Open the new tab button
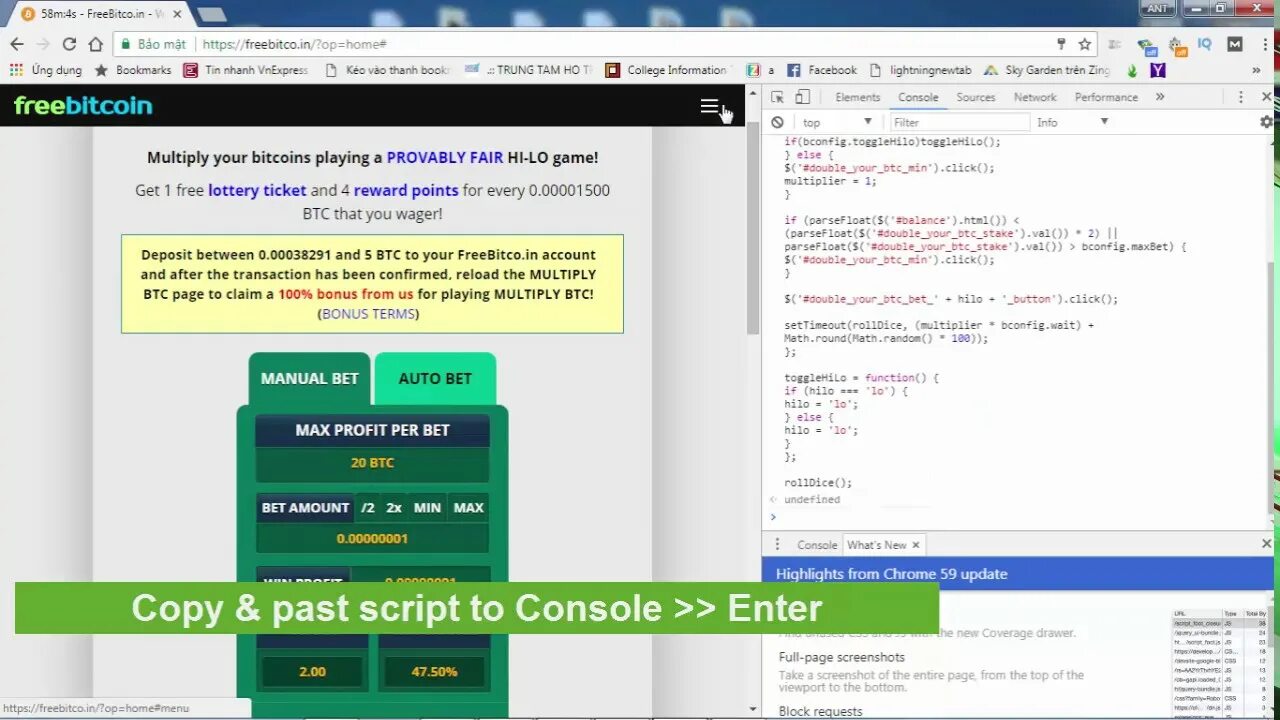This screenshot has height=720, width=1280. point(211,14)
